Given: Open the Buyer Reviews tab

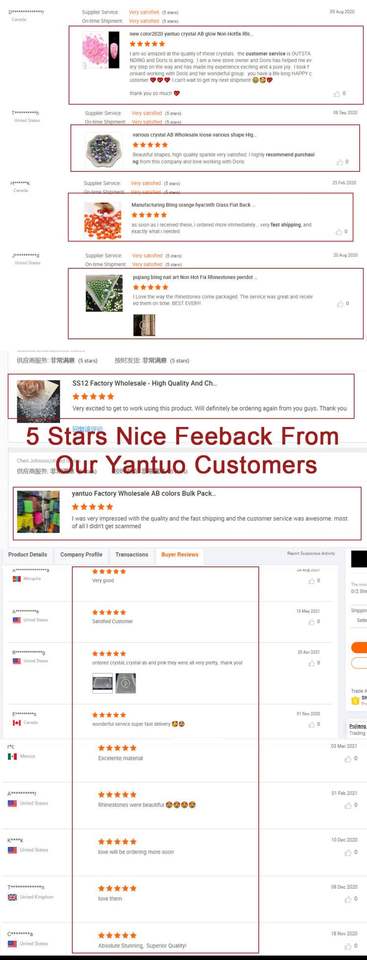Looking at the screenshot, I should [180, 555].
